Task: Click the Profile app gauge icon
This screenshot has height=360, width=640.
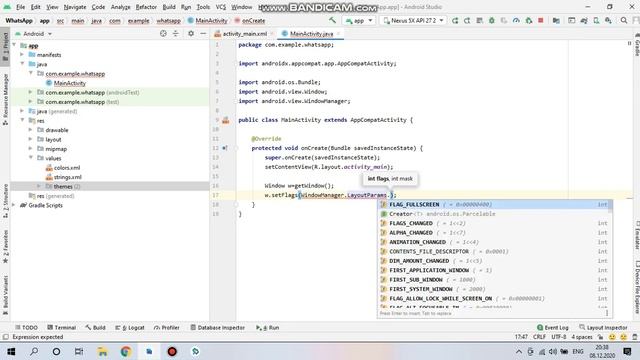Action: 516,20
